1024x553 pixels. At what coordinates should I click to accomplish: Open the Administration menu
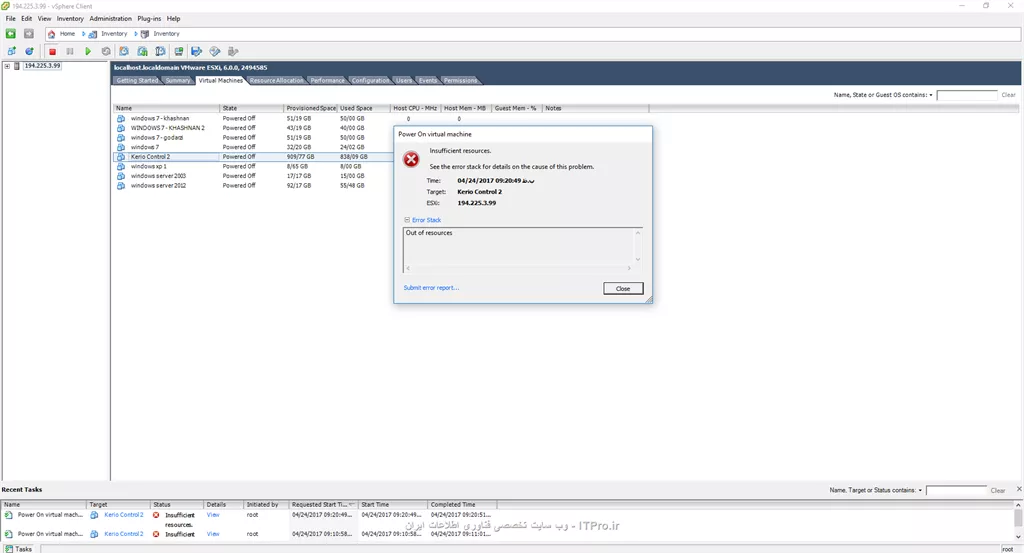[x=110, y=19]
